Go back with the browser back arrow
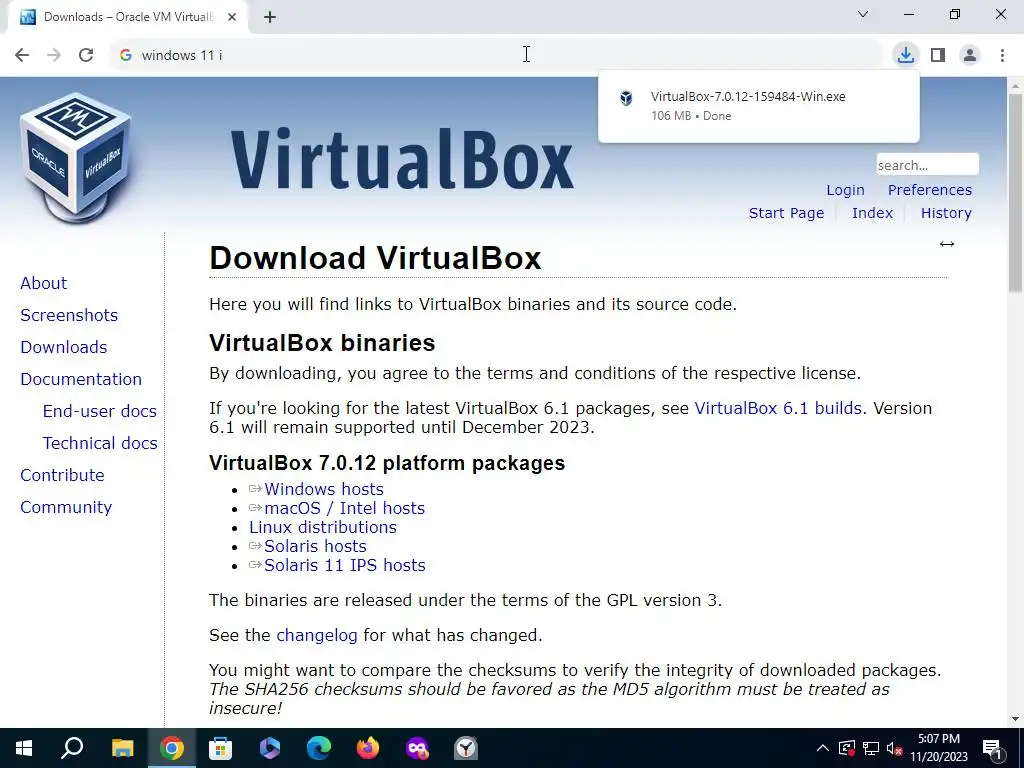 (22, 55)
